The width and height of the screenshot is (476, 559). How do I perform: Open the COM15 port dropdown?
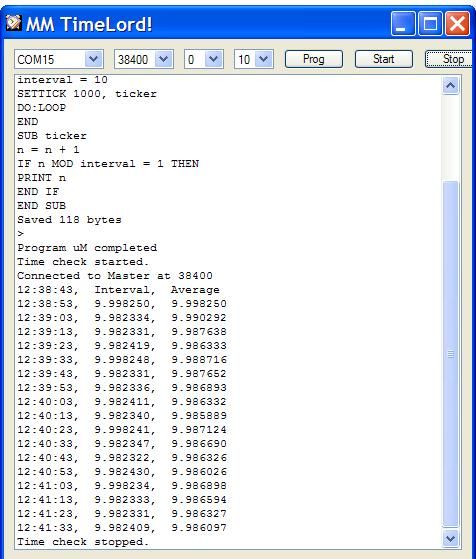[93, 59]
